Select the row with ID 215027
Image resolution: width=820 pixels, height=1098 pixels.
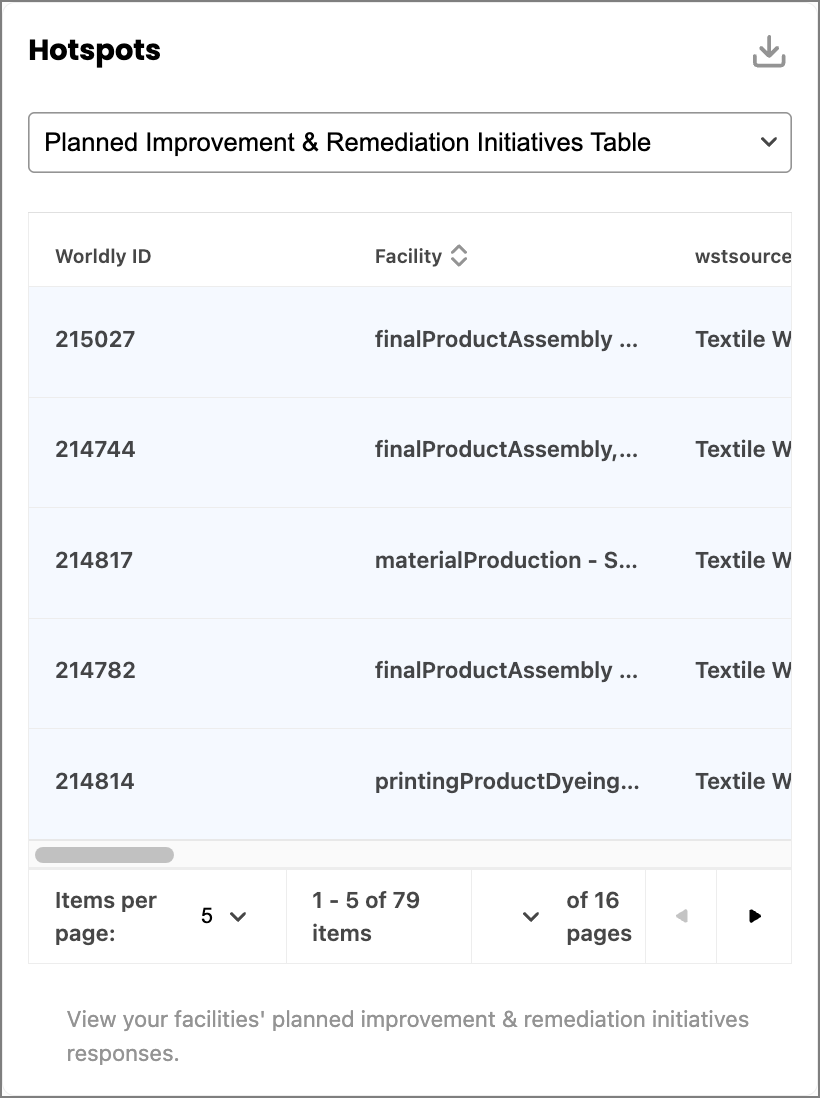pyautogui.click(x=410, y=342)
